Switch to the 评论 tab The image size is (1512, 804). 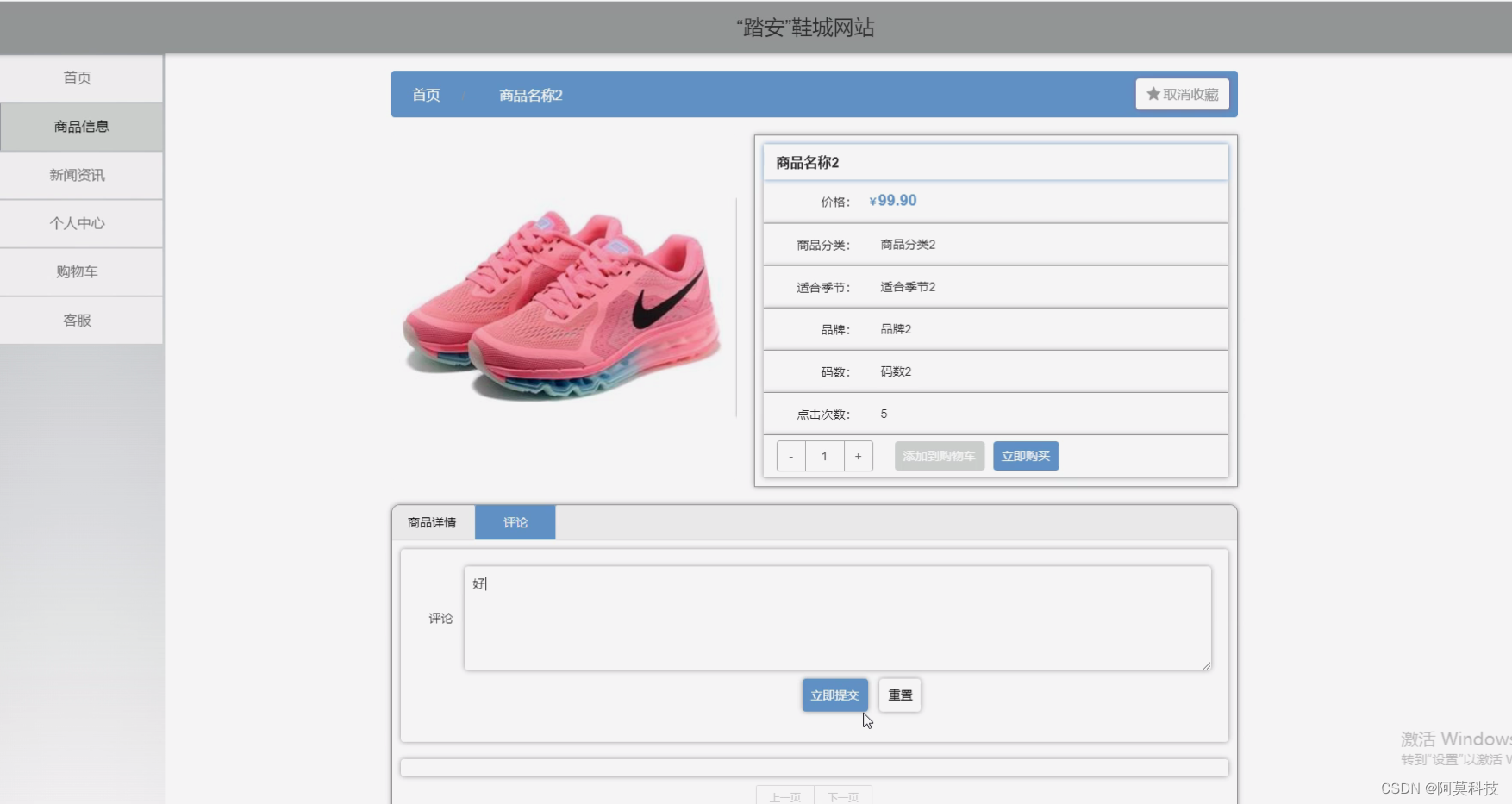(515, 522)
